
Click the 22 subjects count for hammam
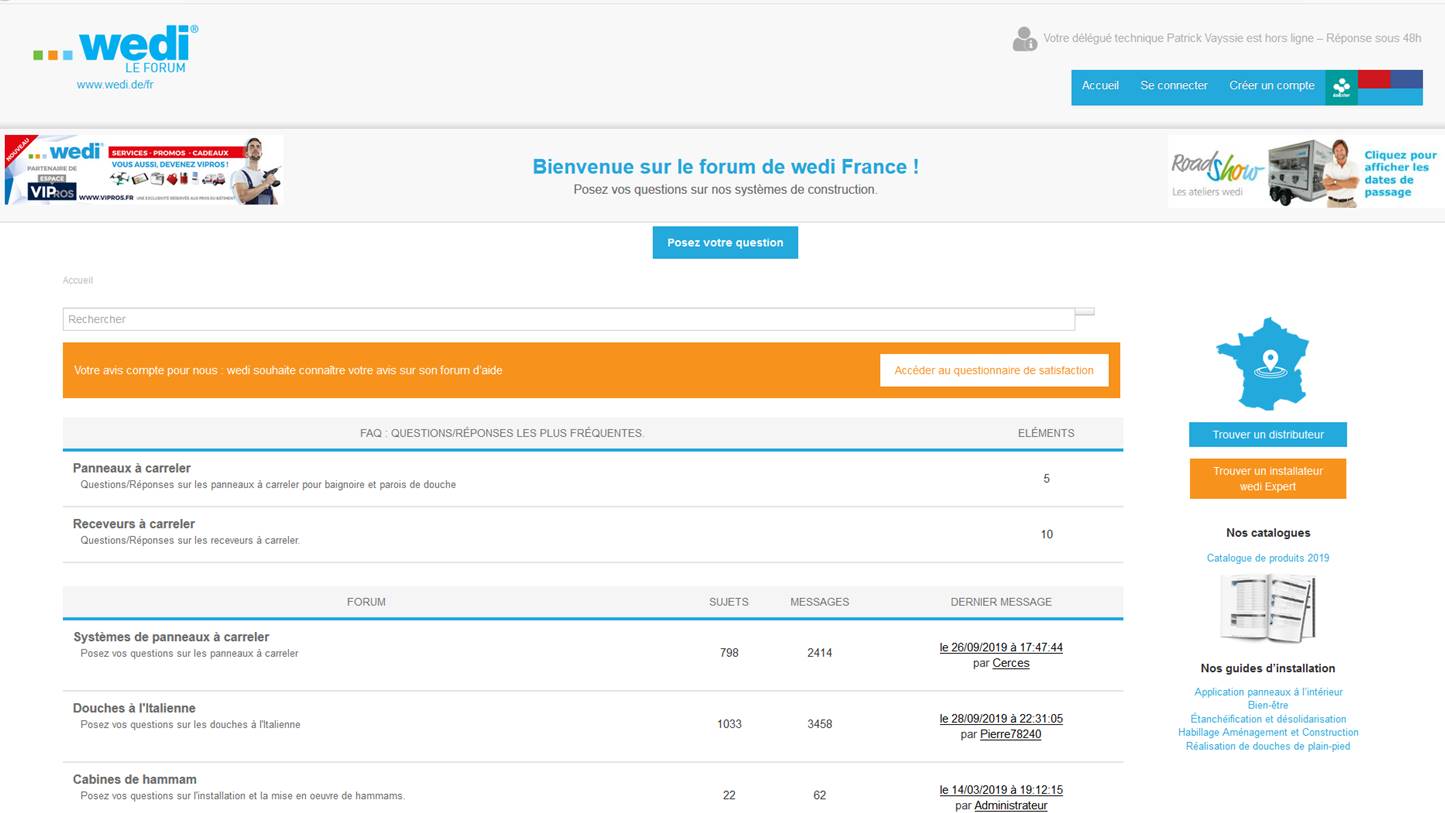tap(729, 796)
